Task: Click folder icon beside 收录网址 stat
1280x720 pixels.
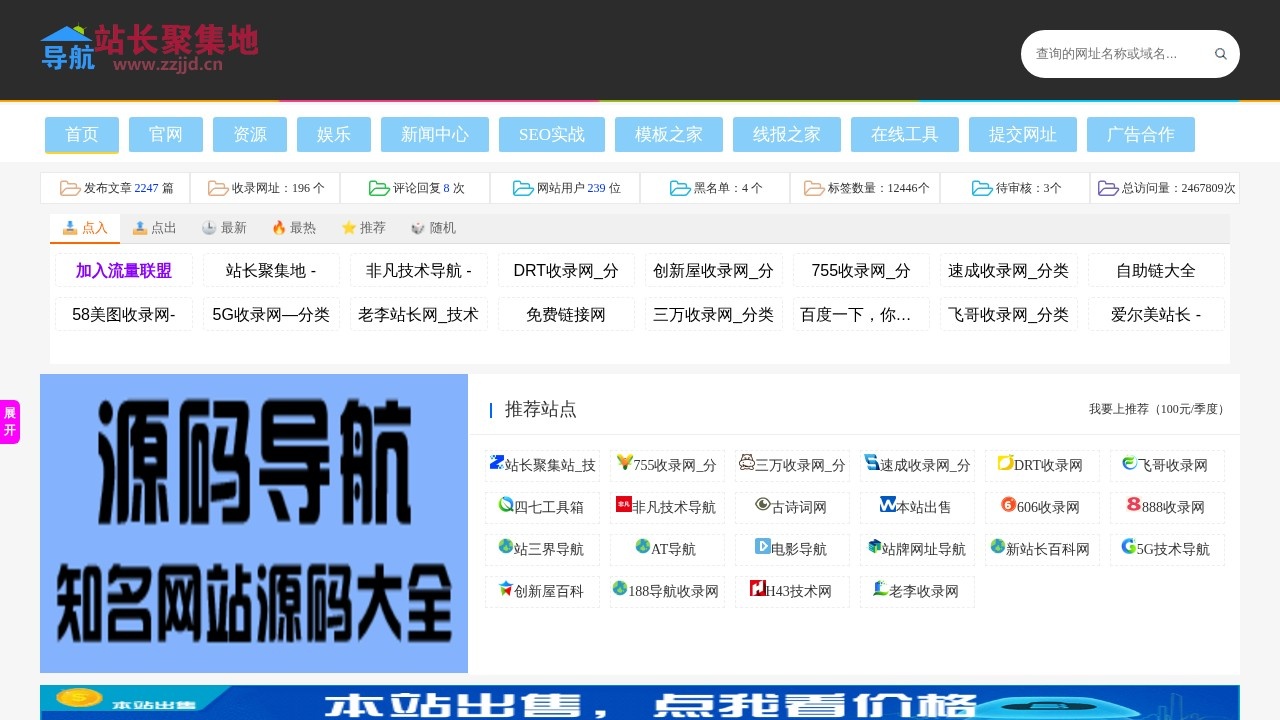Action: (x=218, y=188)
